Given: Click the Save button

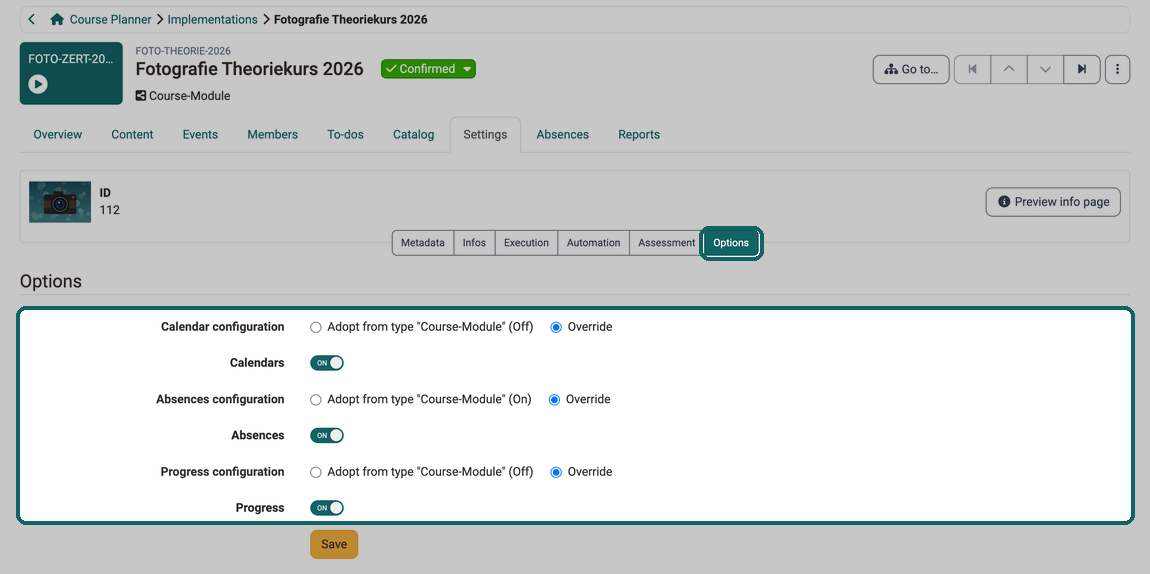Looking at the screenshot, I should 334,544.
